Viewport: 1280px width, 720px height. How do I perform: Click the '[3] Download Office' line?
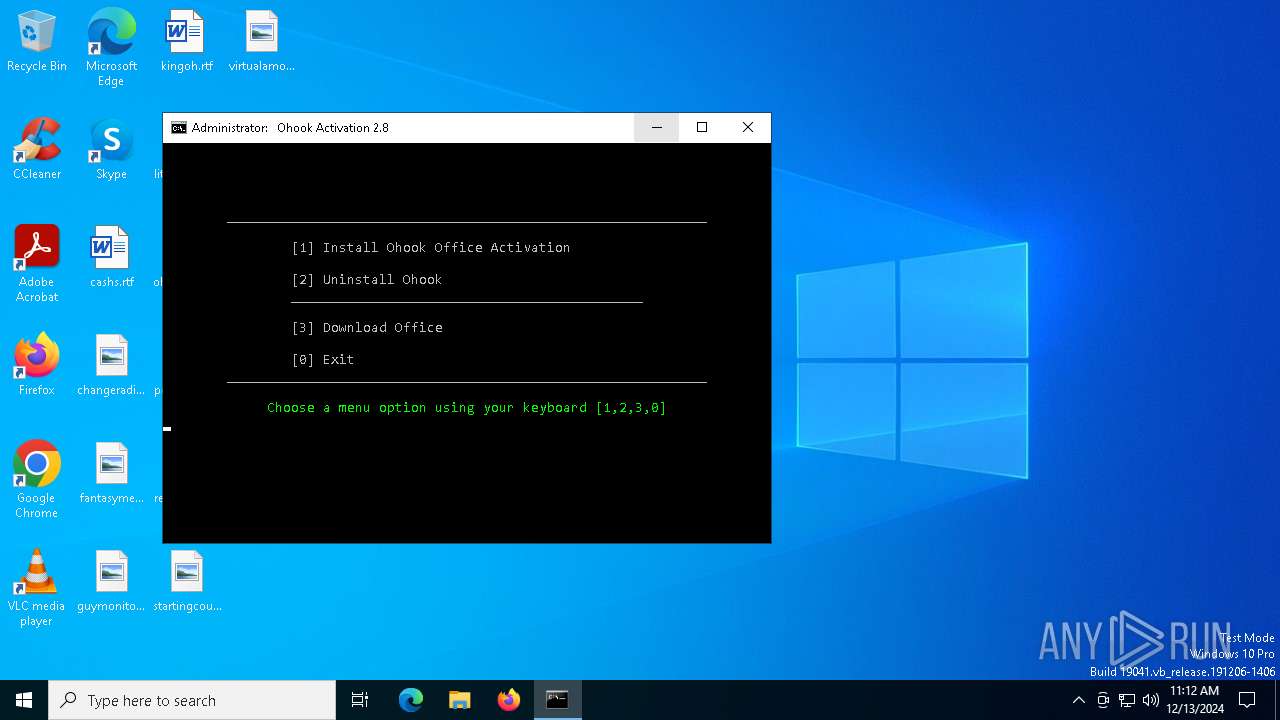click(367, 327)
